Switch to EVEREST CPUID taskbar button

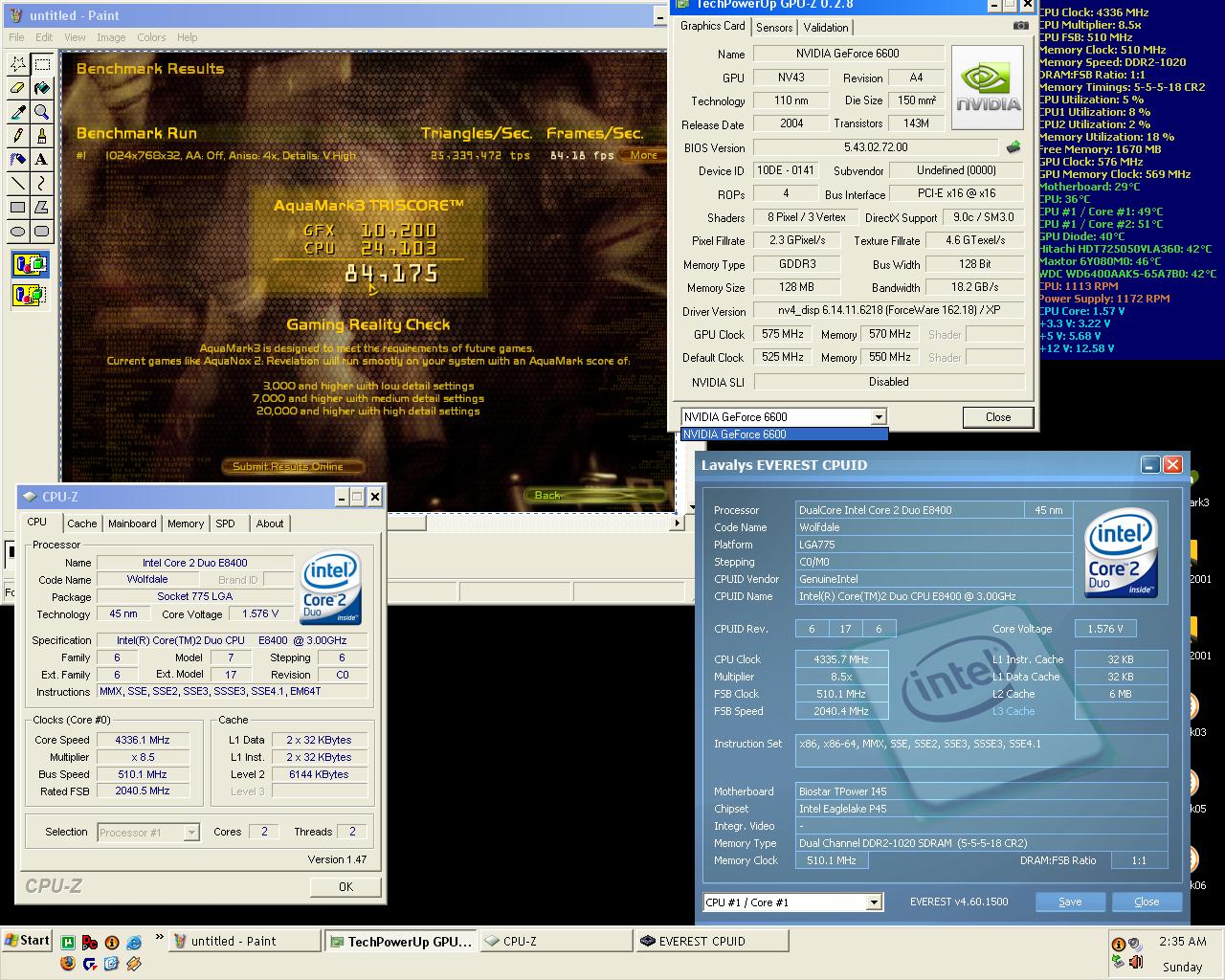(712, 941)
